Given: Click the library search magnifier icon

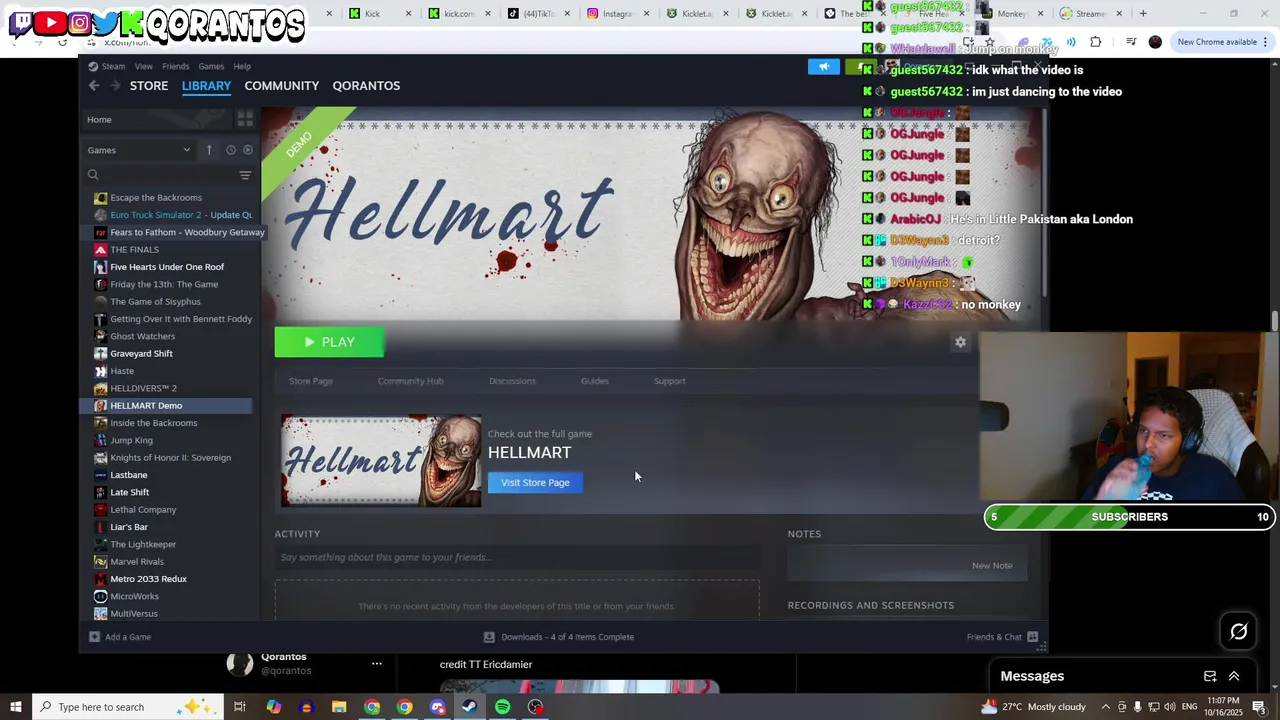Looking at the screenshot, I should [x=93, y=175].
